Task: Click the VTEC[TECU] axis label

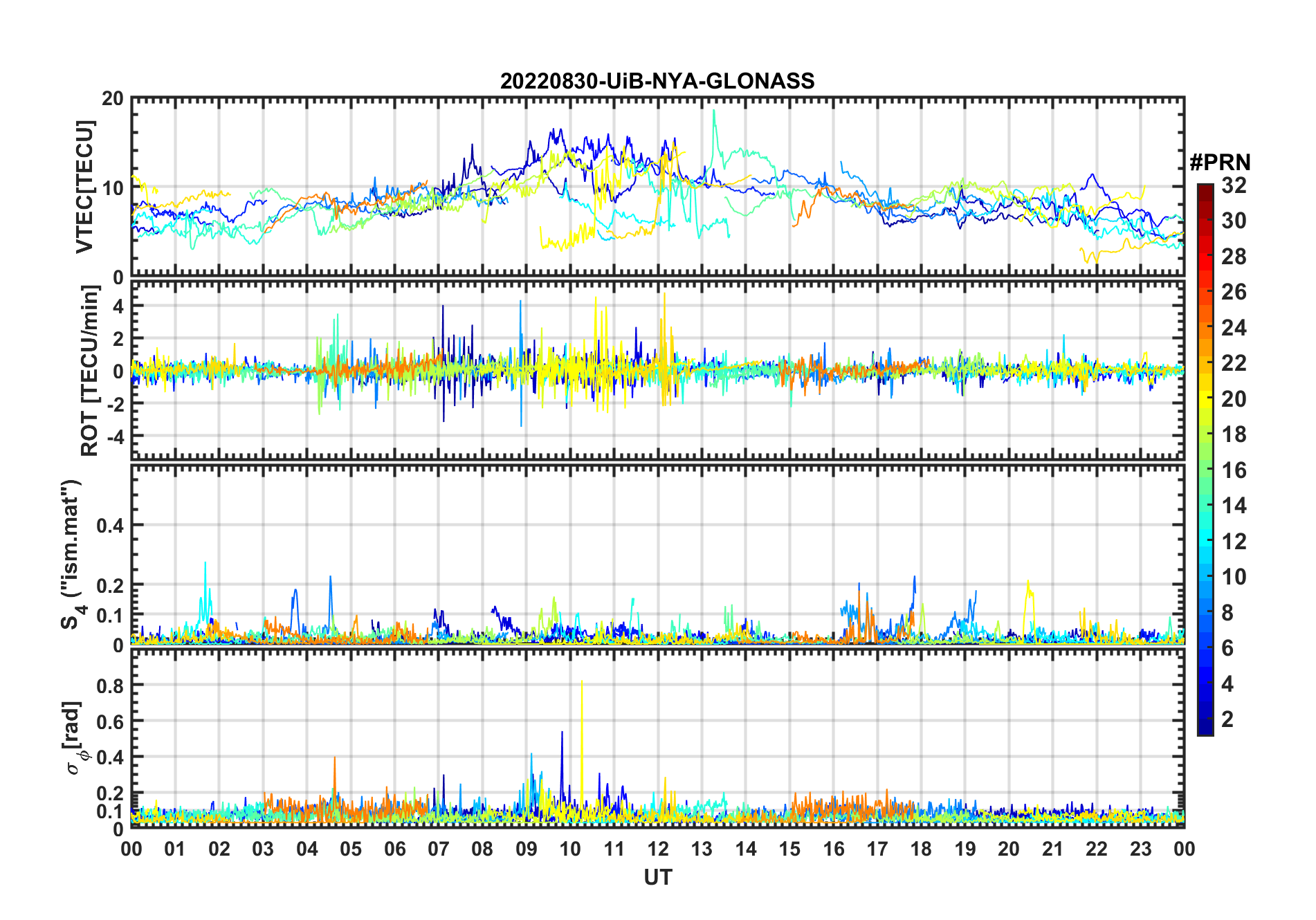Action: click(84, 187)
